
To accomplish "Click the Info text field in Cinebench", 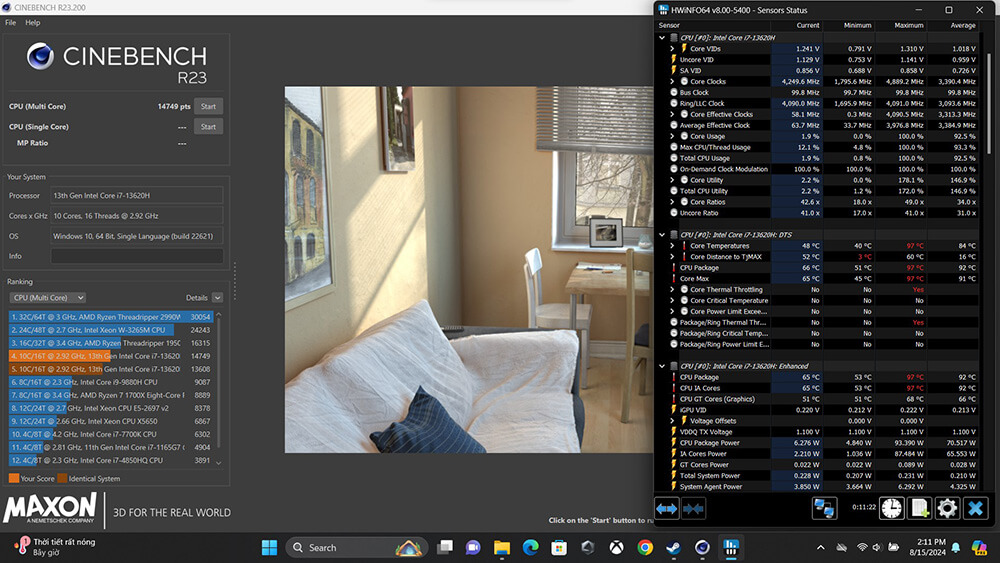I will click(x=137, y=256).
